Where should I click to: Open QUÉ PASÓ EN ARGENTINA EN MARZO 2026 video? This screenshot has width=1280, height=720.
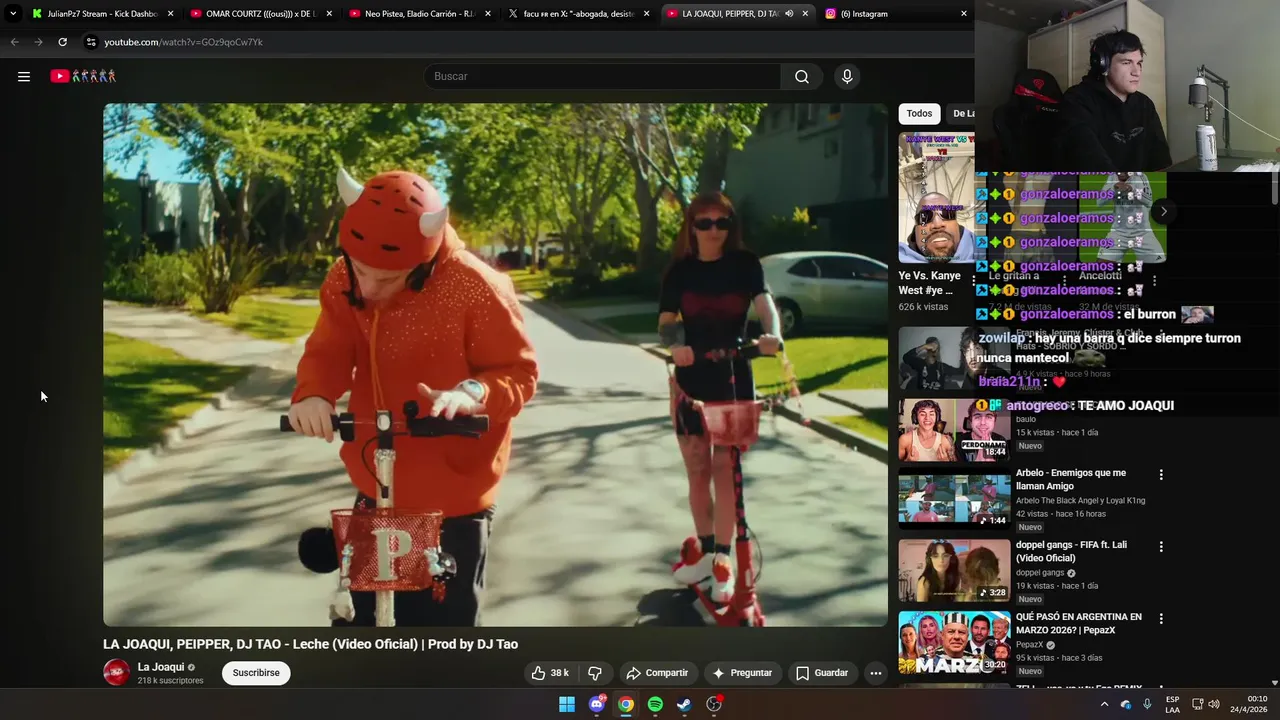1079,623
